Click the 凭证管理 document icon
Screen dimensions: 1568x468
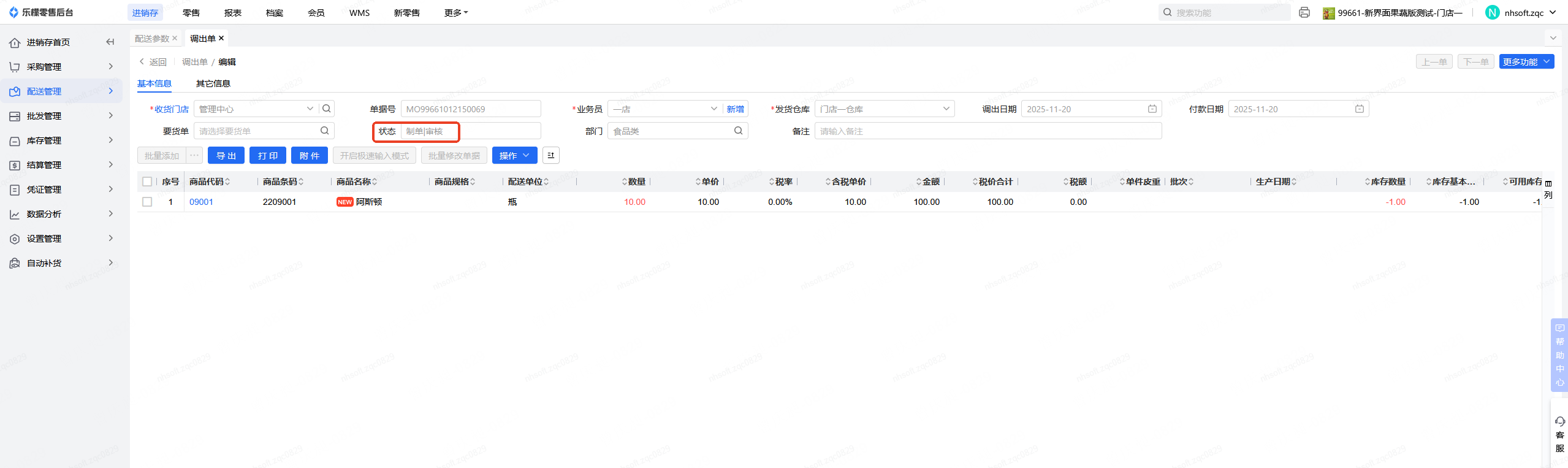pyautogui.click(x=15, y=190)
